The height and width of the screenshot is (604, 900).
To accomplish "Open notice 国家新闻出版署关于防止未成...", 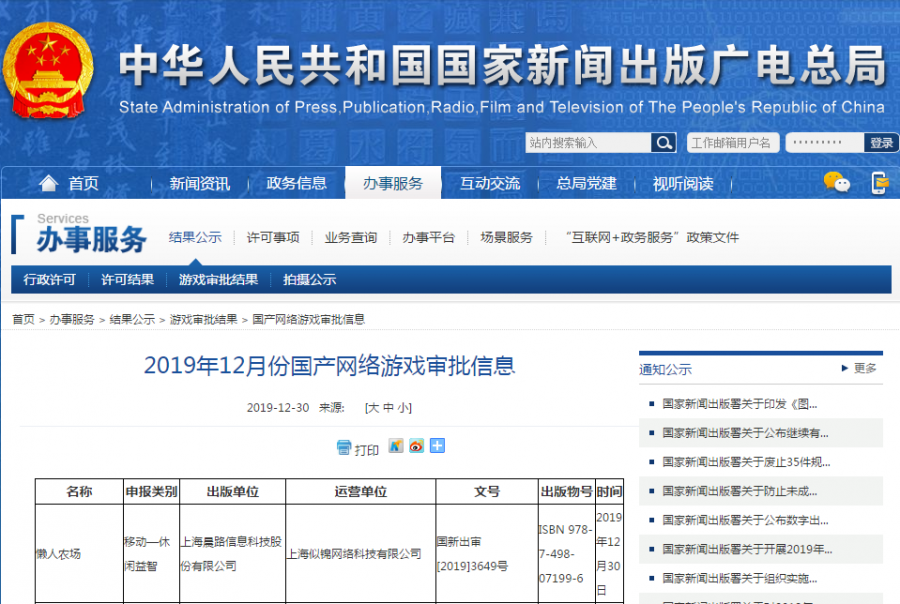I will 740,491.
